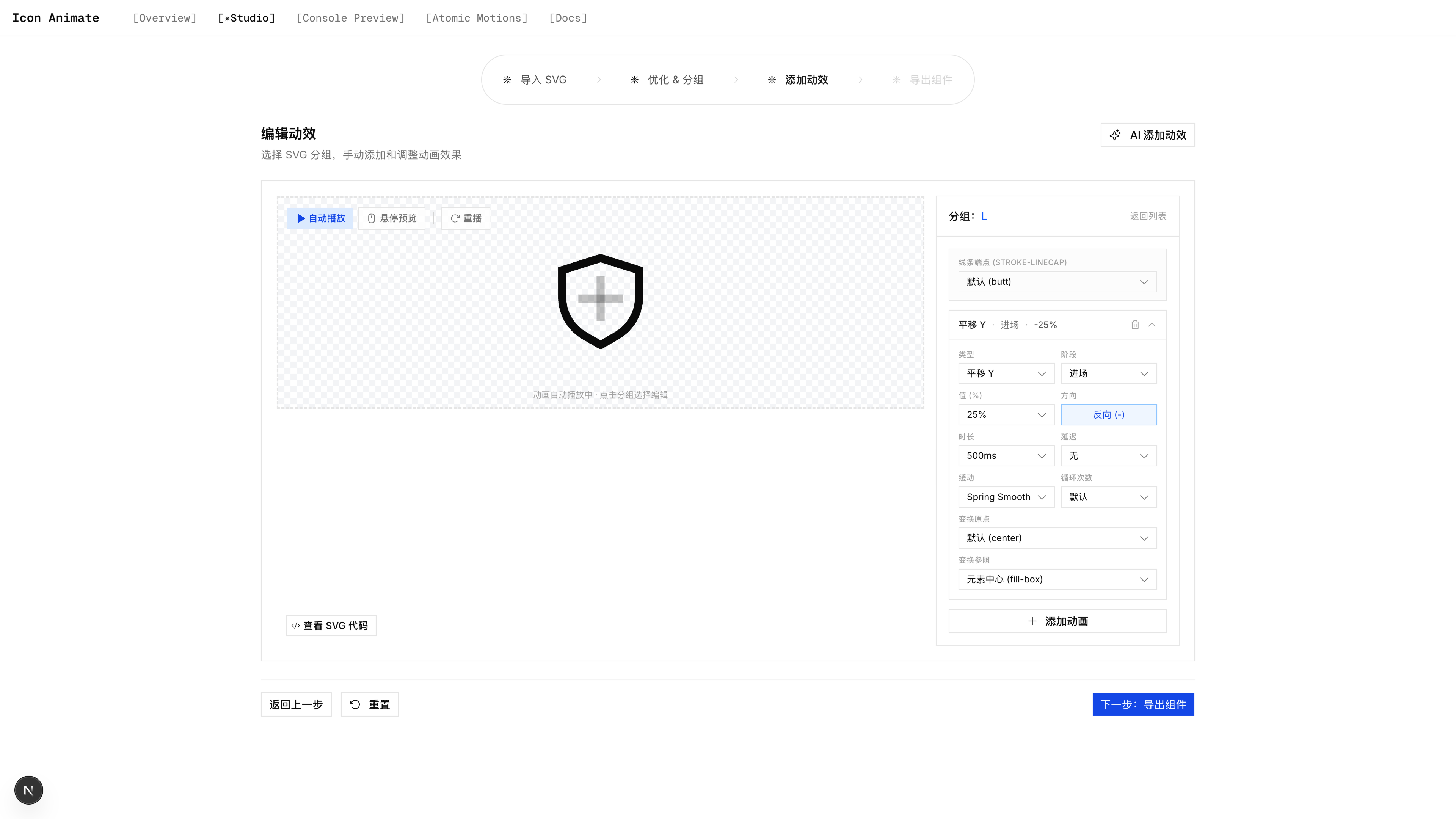The width and height of the screenshot is (1456, 819).
Task: Click the shield icon in the preview canvas
Action: (600, 301)
